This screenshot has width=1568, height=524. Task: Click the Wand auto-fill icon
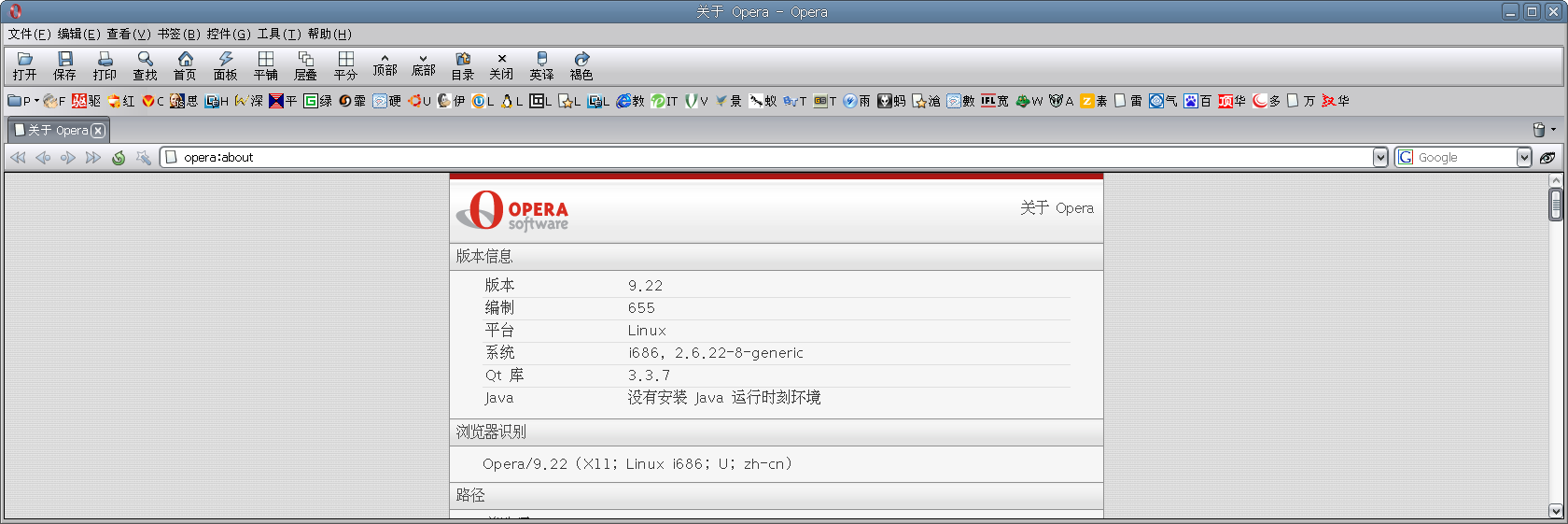point(143,158)
